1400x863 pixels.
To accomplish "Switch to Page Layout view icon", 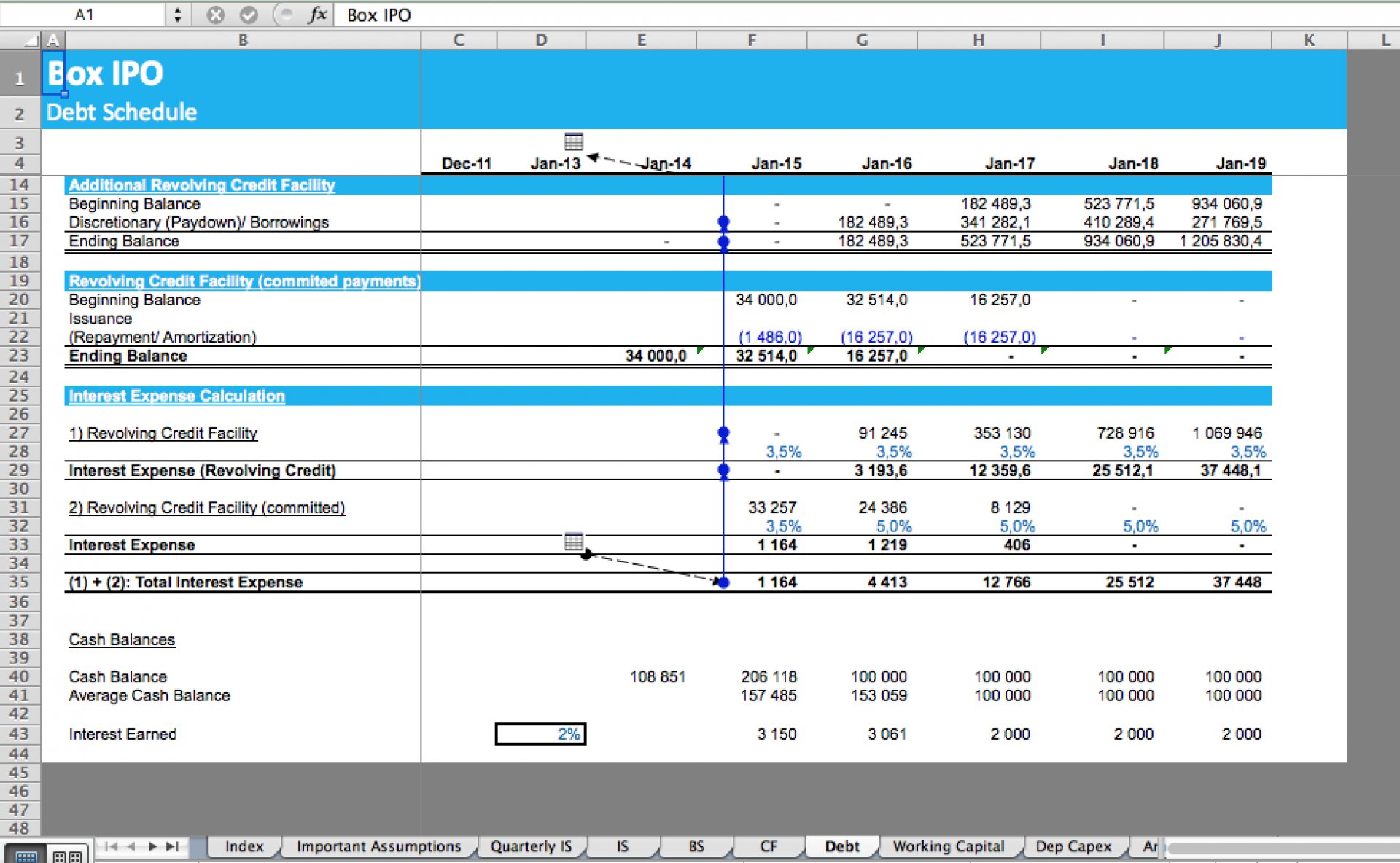I will coord(68,854).
